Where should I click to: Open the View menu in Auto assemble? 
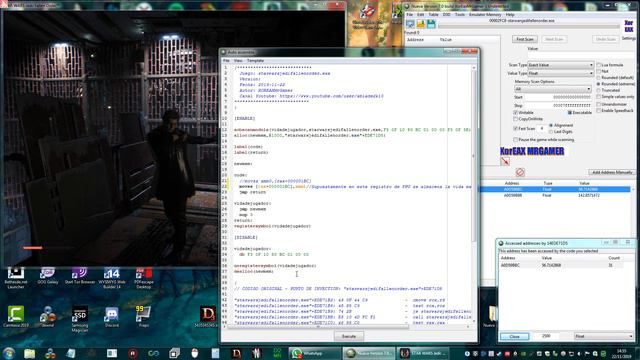click(238, 60)
